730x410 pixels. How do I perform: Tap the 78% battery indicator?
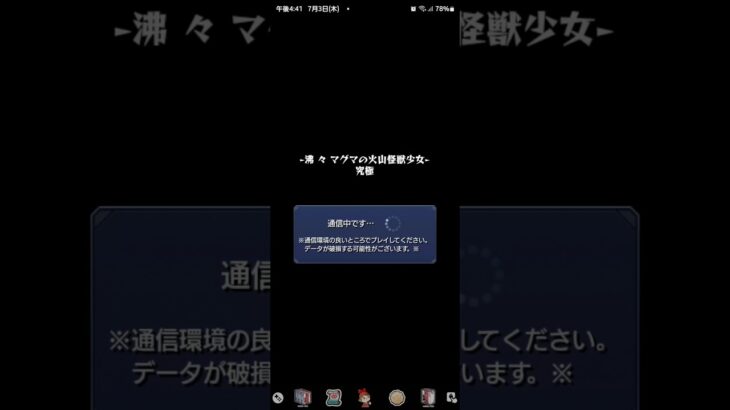point(445,9)
